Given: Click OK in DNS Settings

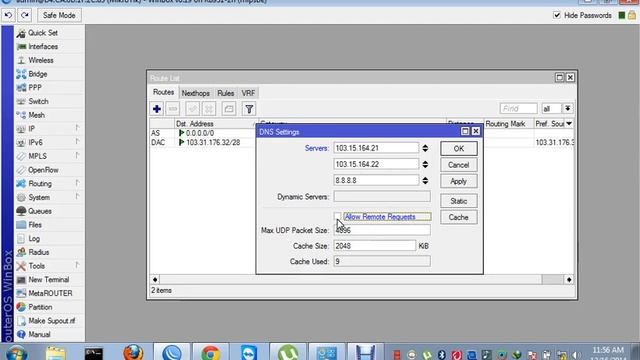Looking at the screenshot, I should (x=459, y=149).
